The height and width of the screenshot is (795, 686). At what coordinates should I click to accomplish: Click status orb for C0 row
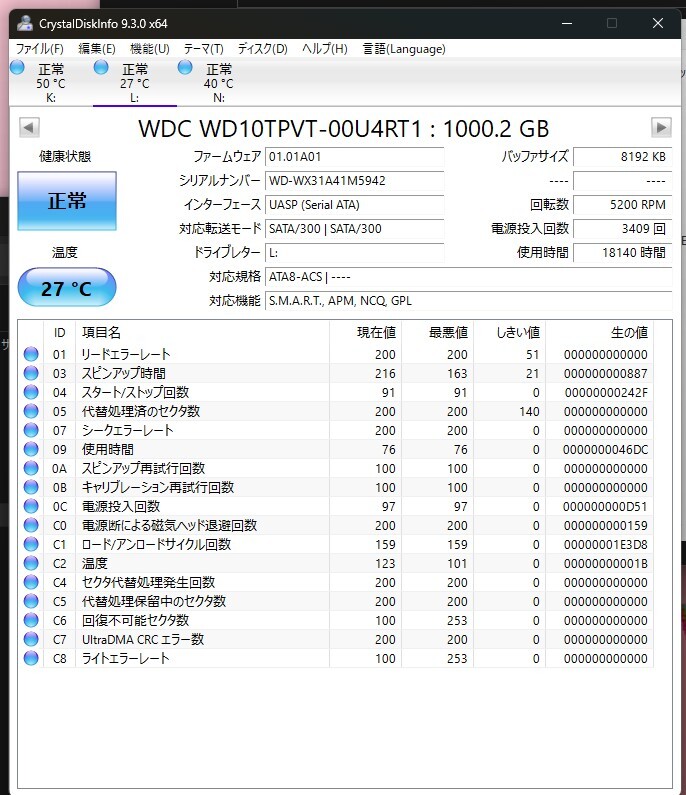31,525
